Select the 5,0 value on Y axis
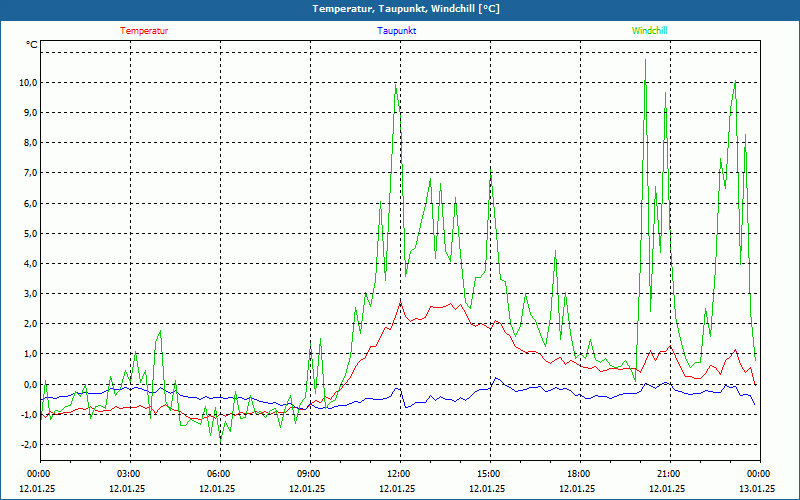The image size is (800, 500). (27, 234)
